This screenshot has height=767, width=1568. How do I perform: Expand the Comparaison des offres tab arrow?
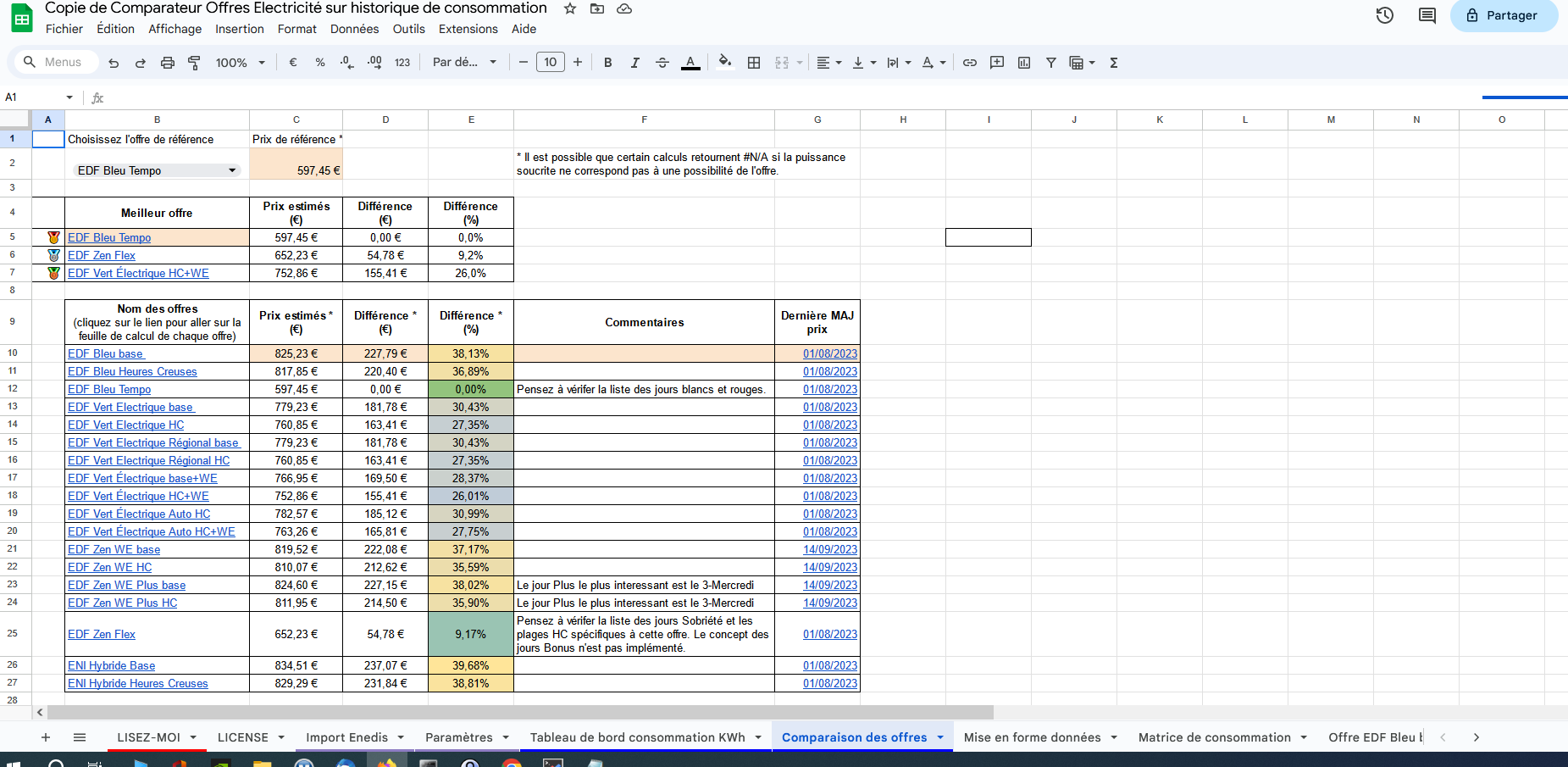coord(940,737)
